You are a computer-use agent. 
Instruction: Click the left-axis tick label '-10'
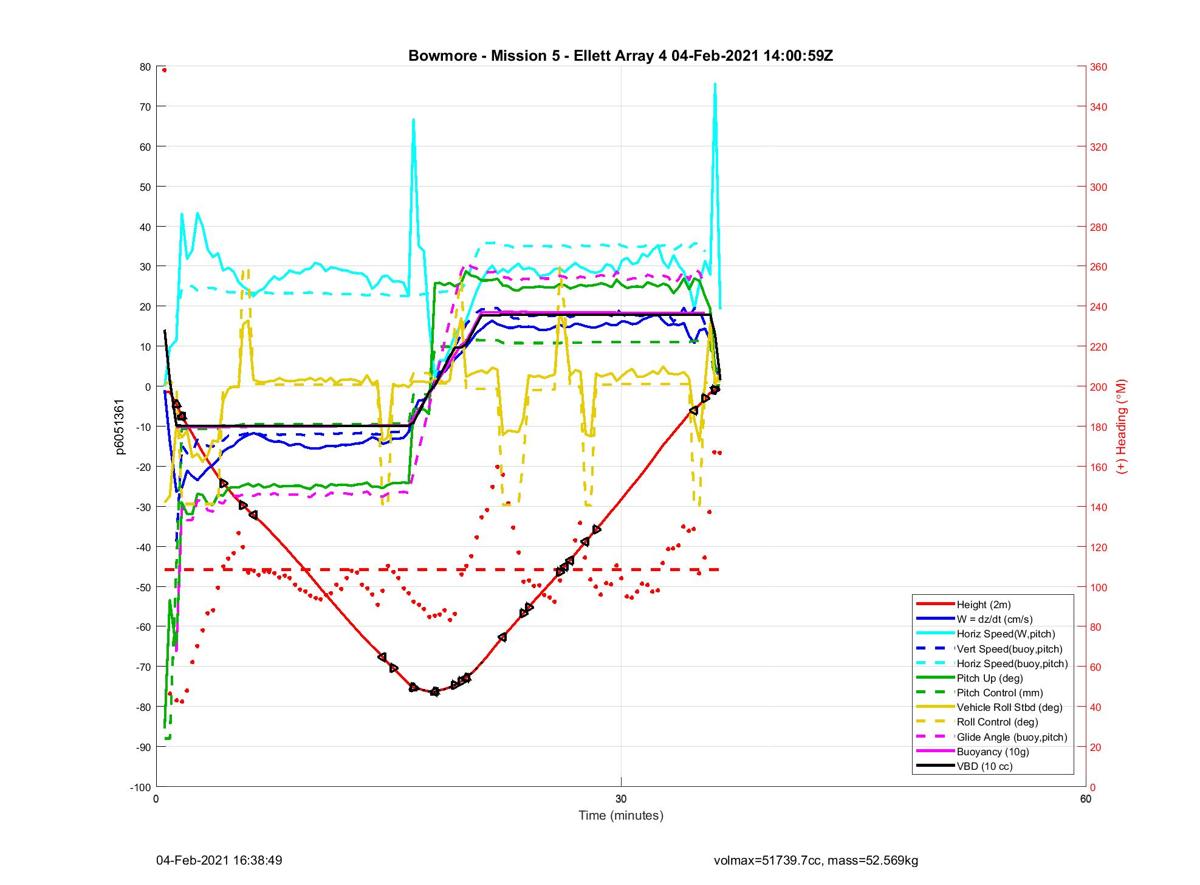(143, 427)
